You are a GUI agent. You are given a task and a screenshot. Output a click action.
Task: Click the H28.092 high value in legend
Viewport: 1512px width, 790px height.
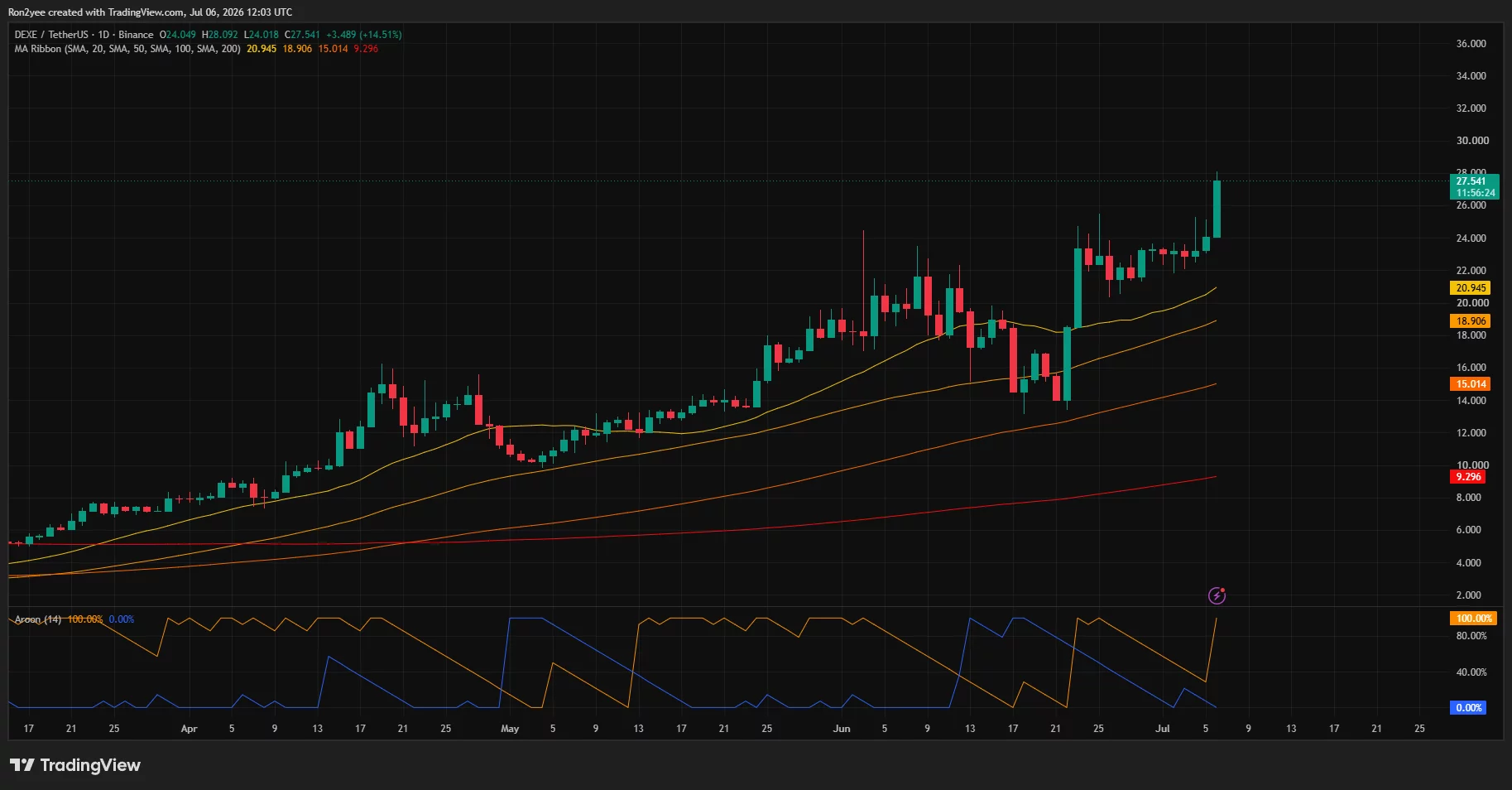click(220, 35)
